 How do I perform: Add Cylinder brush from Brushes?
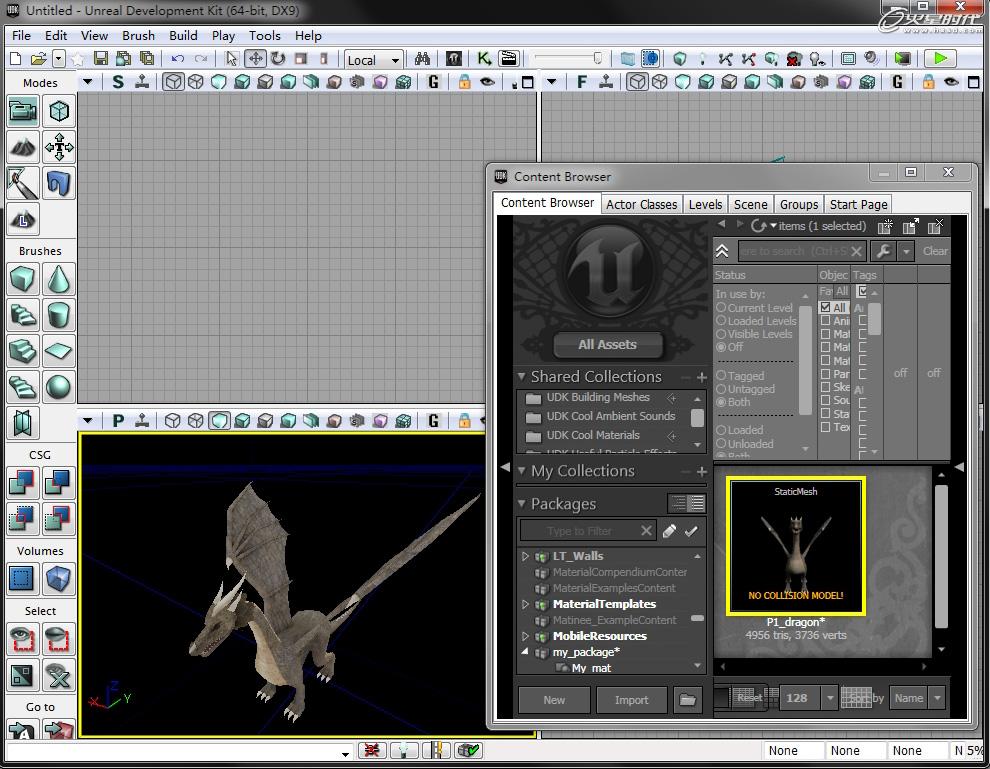[59, 315]
